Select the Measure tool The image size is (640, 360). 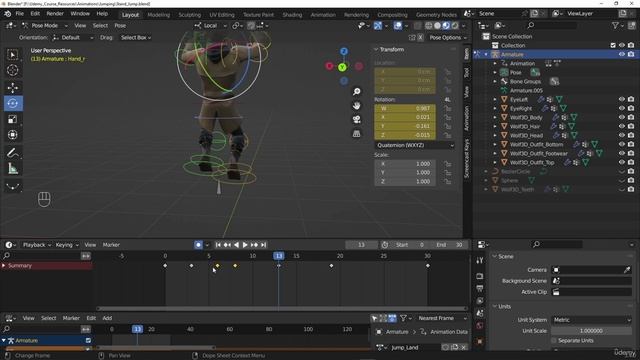[13, 169]
